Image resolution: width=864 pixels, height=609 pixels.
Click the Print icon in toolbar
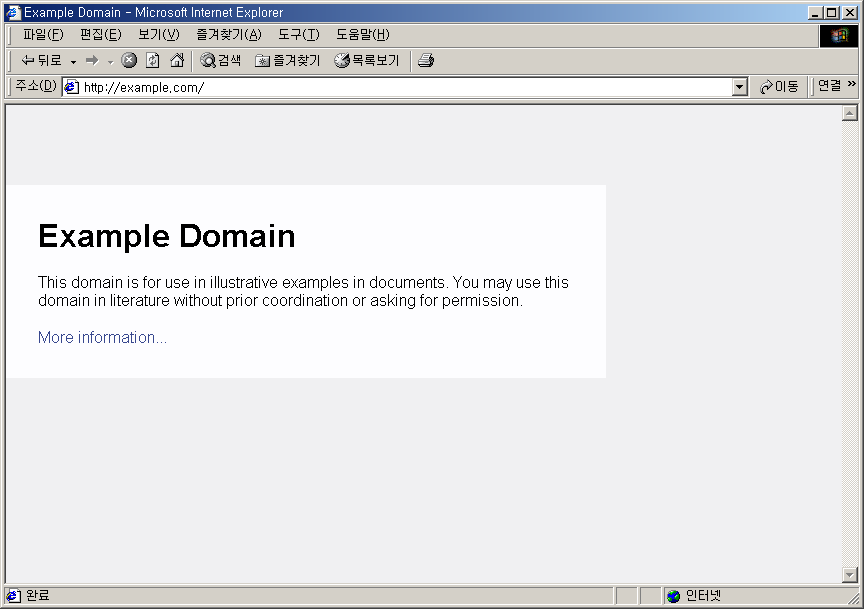[426, 60]
